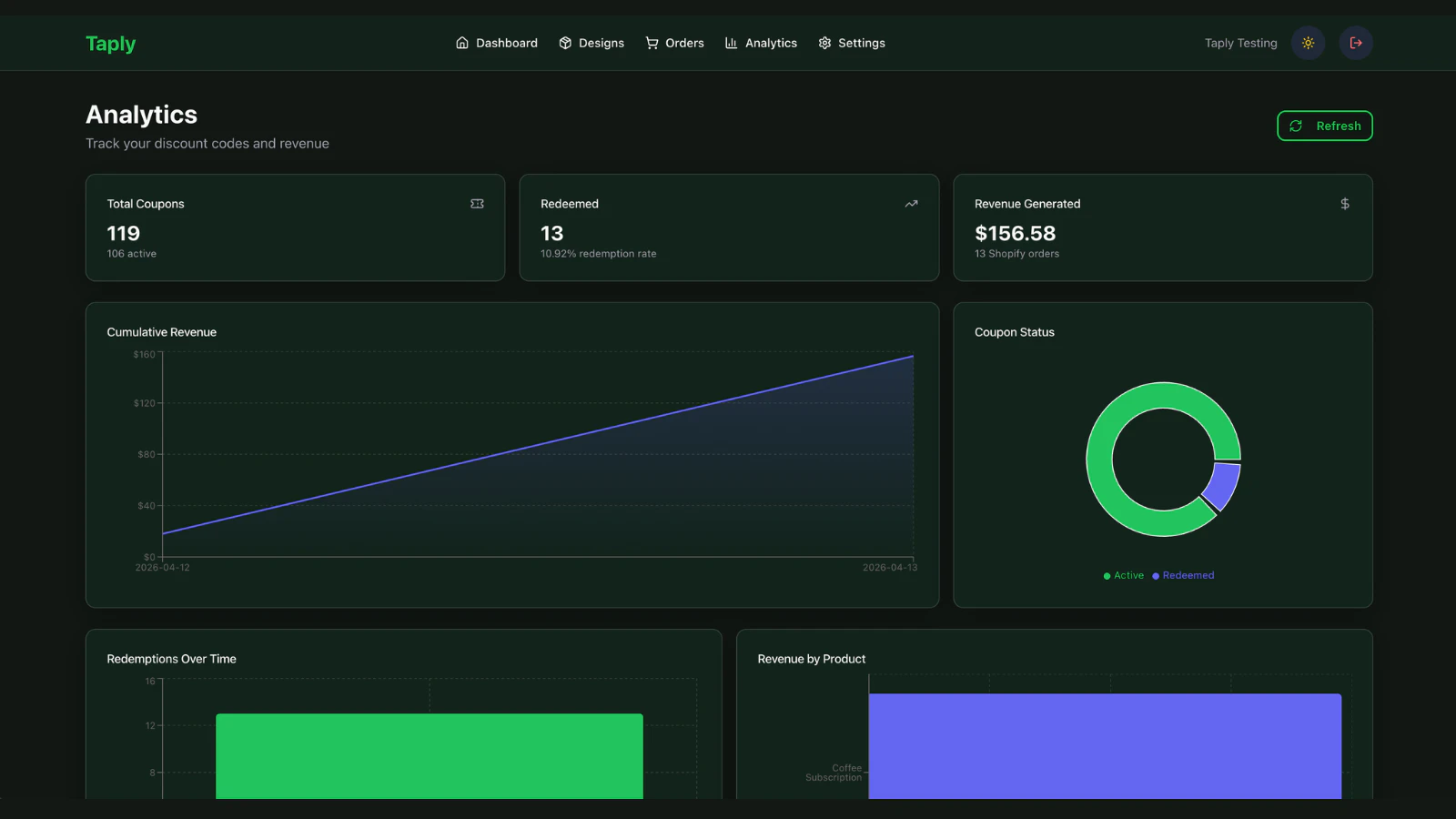The image size is (1456, 819).
Task: Click the Total Coupons value 119
Action: [x=124, y=234]
